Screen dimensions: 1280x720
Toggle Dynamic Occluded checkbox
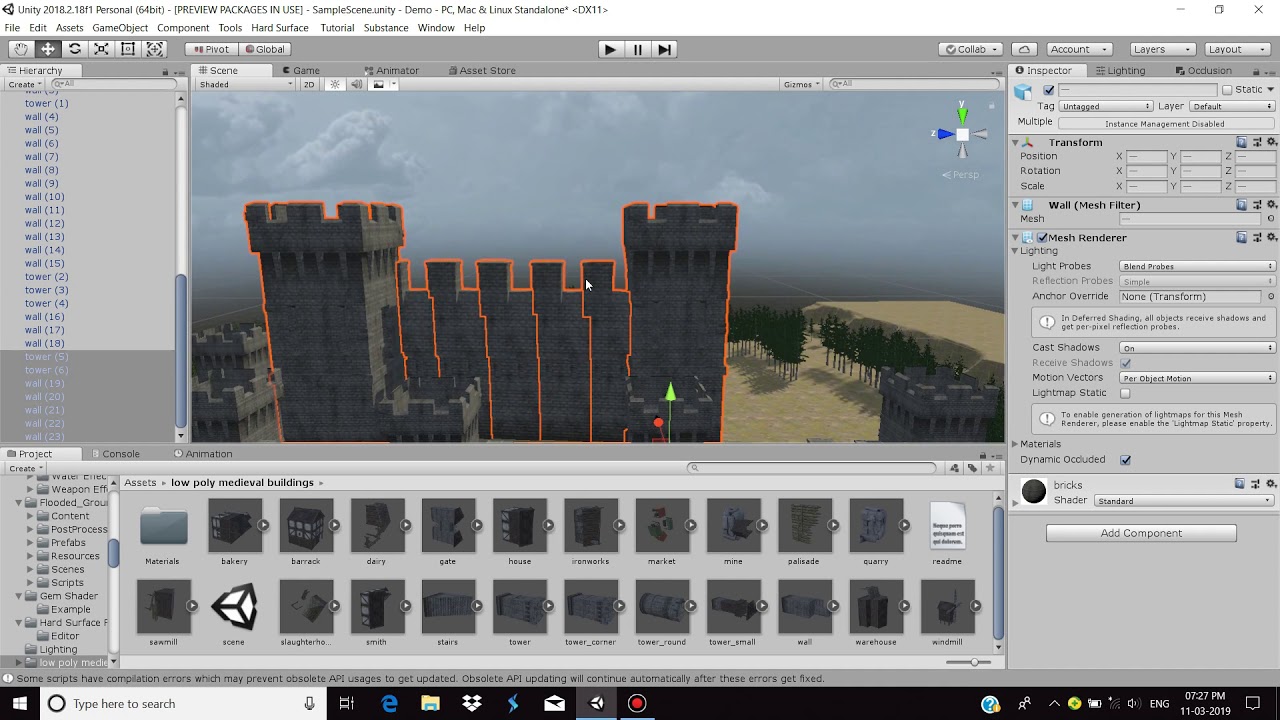[x=1126, y=460]
